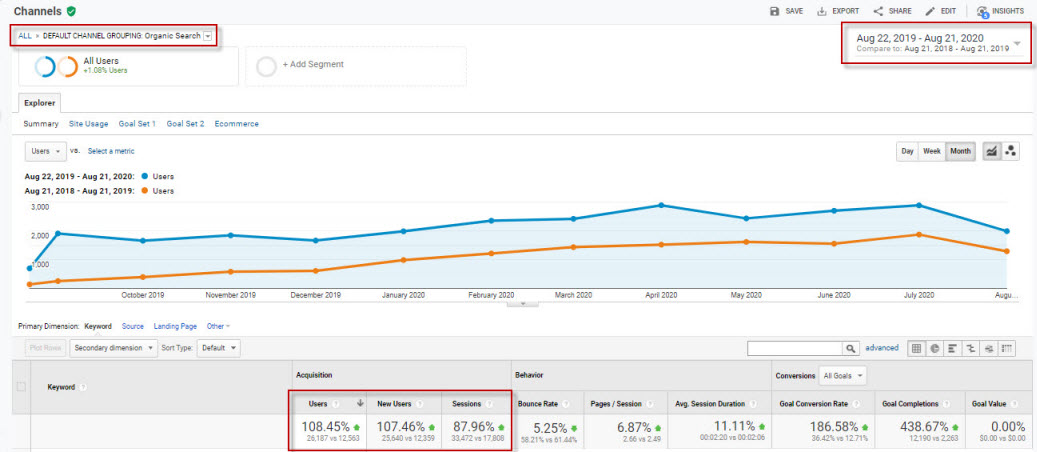Click the ALL breadcrumb link

tap(24, 36)
